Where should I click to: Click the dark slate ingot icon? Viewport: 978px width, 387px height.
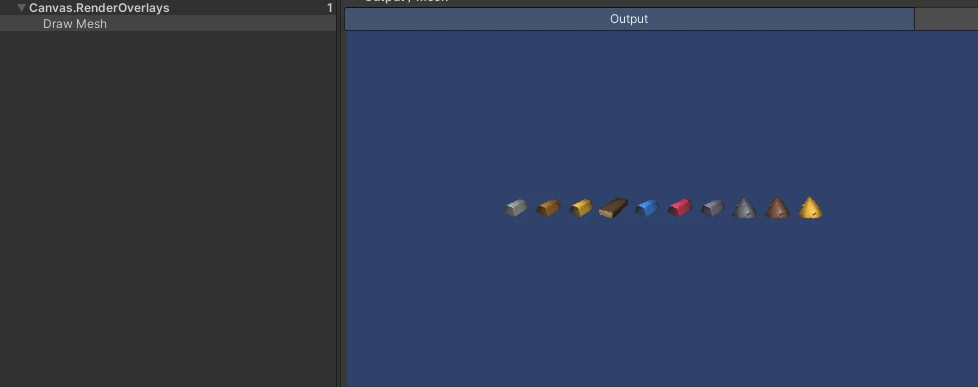click(x=712, y=208)
